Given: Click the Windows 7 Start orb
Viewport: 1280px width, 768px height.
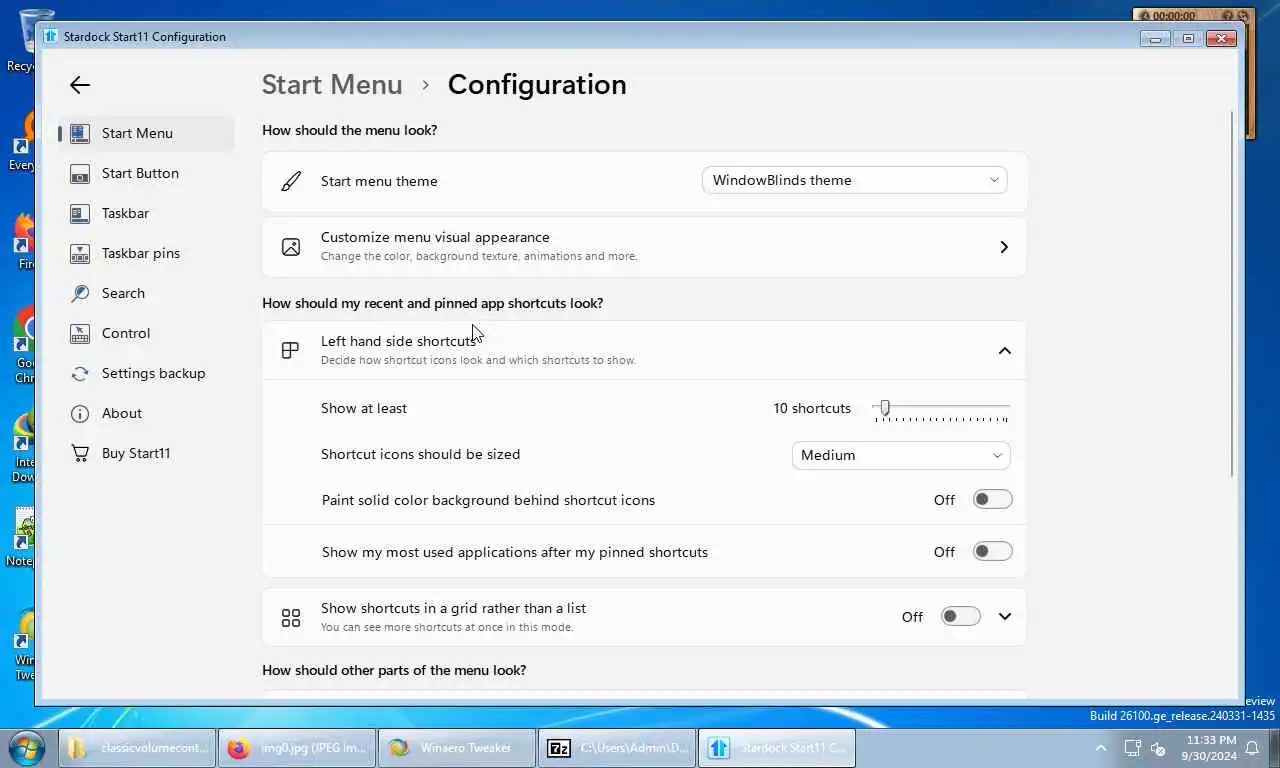Looking at the screenshot, I should pyautogui.click(x=26, y=747).
